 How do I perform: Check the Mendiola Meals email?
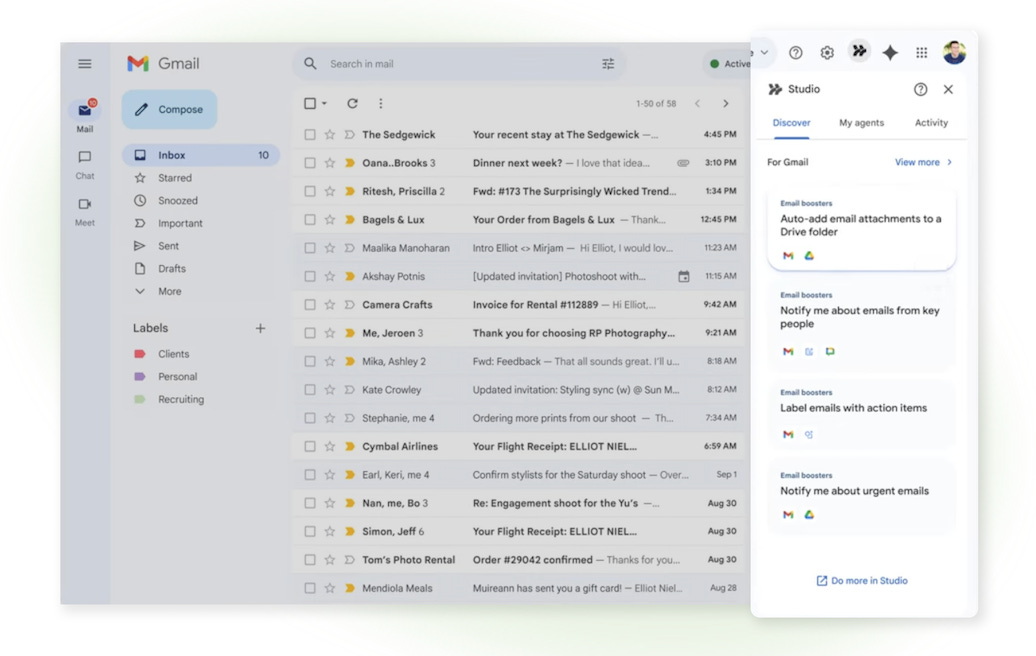click(310, 588)
